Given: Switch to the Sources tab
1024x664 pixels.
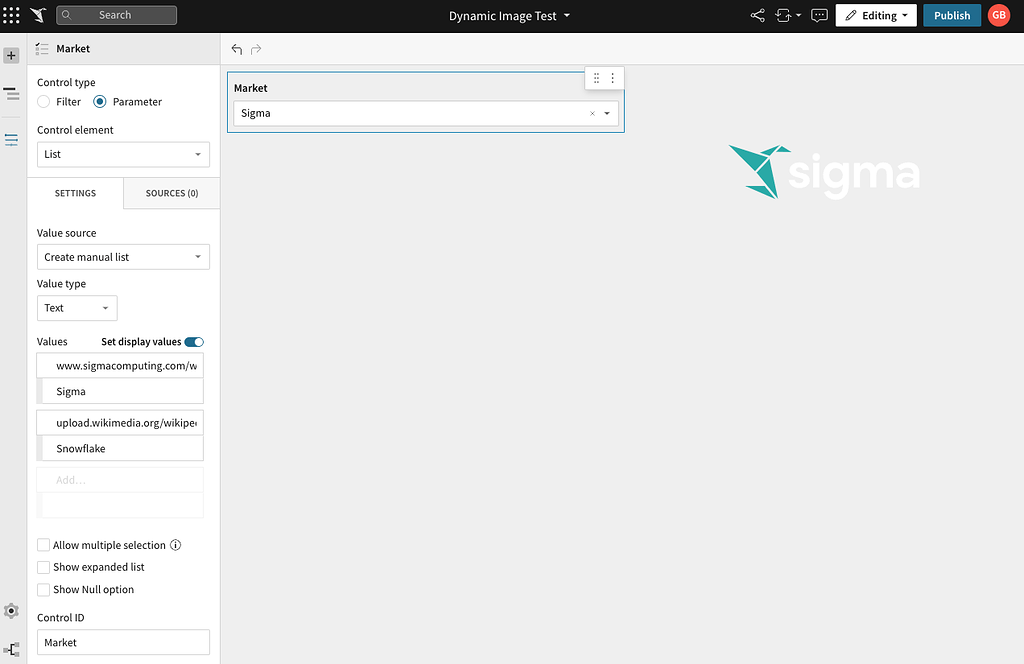Looking at the screenshot, I should pos(171,193).
